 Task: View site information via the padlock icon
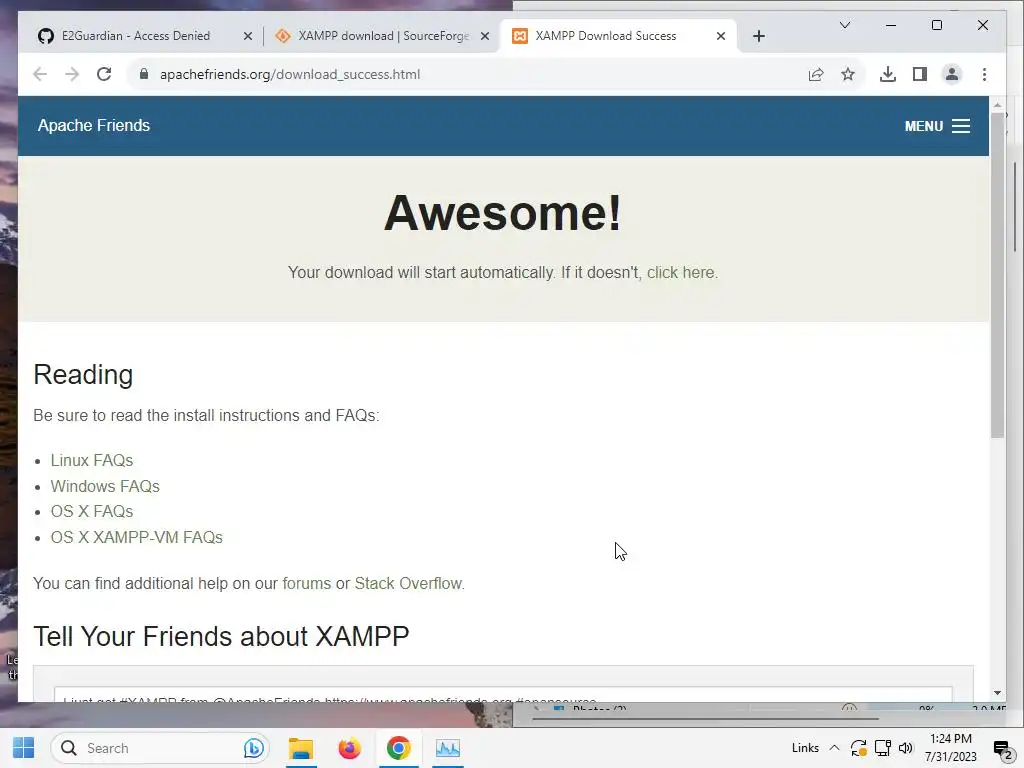144,74
